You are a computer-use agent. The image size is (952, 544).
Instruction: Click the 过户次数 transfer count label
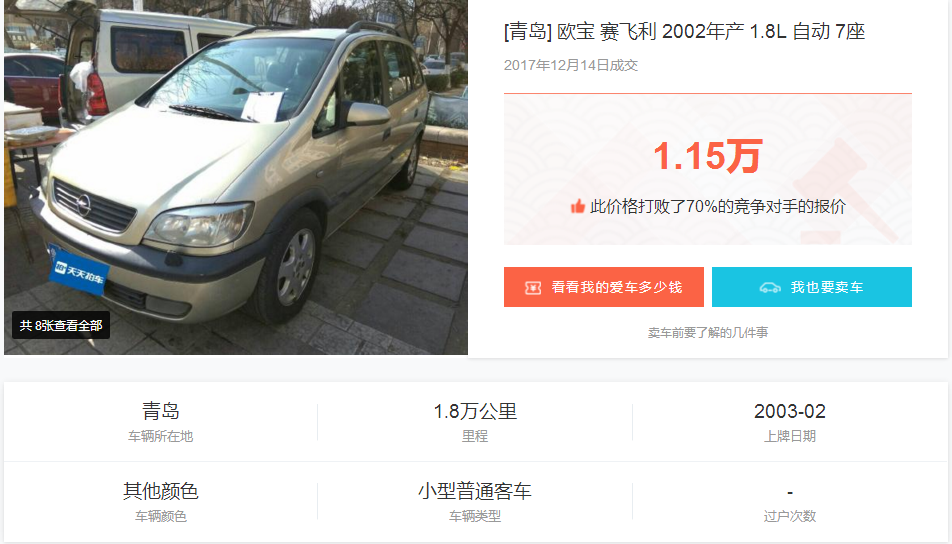click(790, 516)
